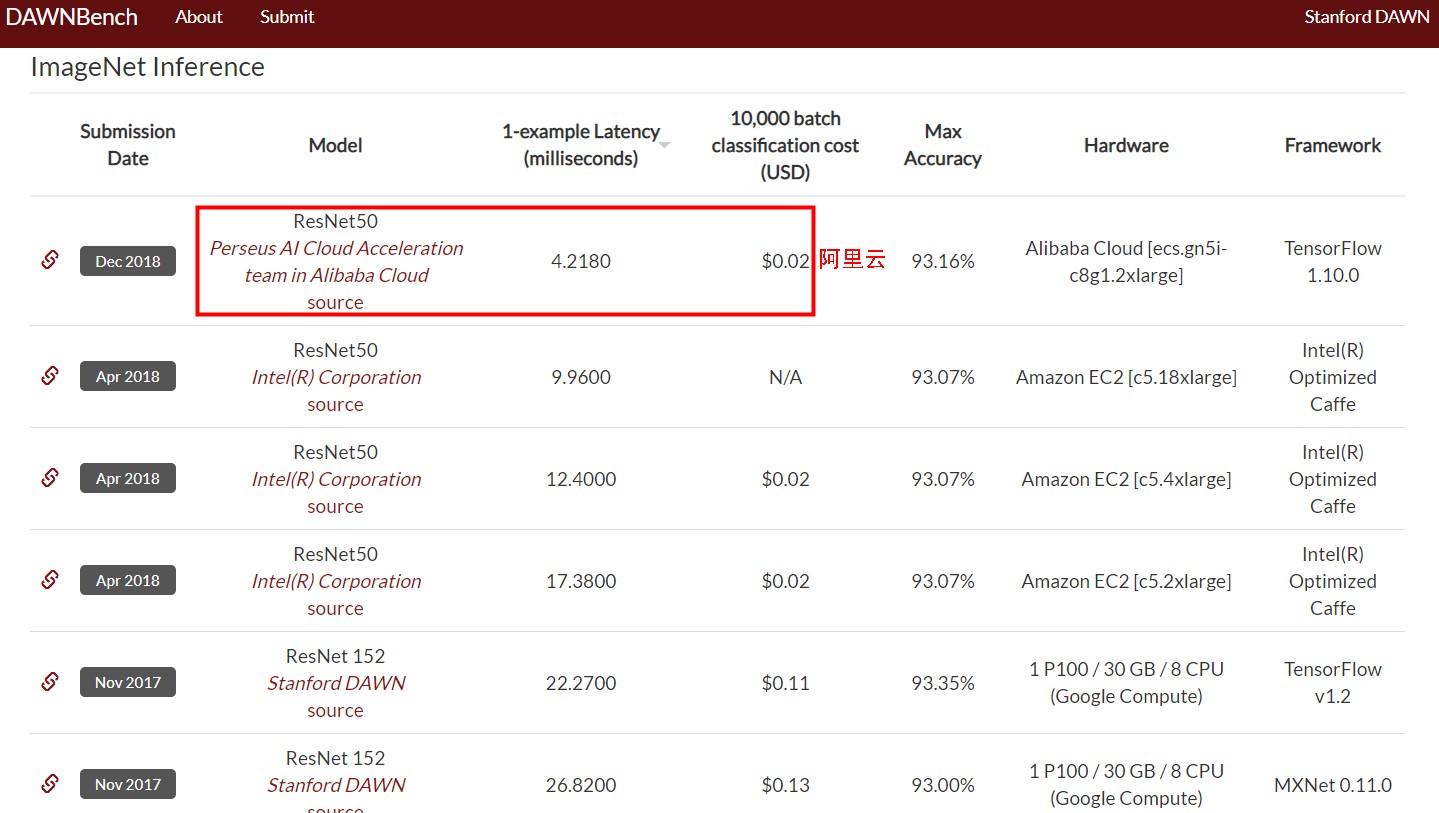Open source link in the 17.3800 latency row
1439x813 pixels.
point(335,608)
